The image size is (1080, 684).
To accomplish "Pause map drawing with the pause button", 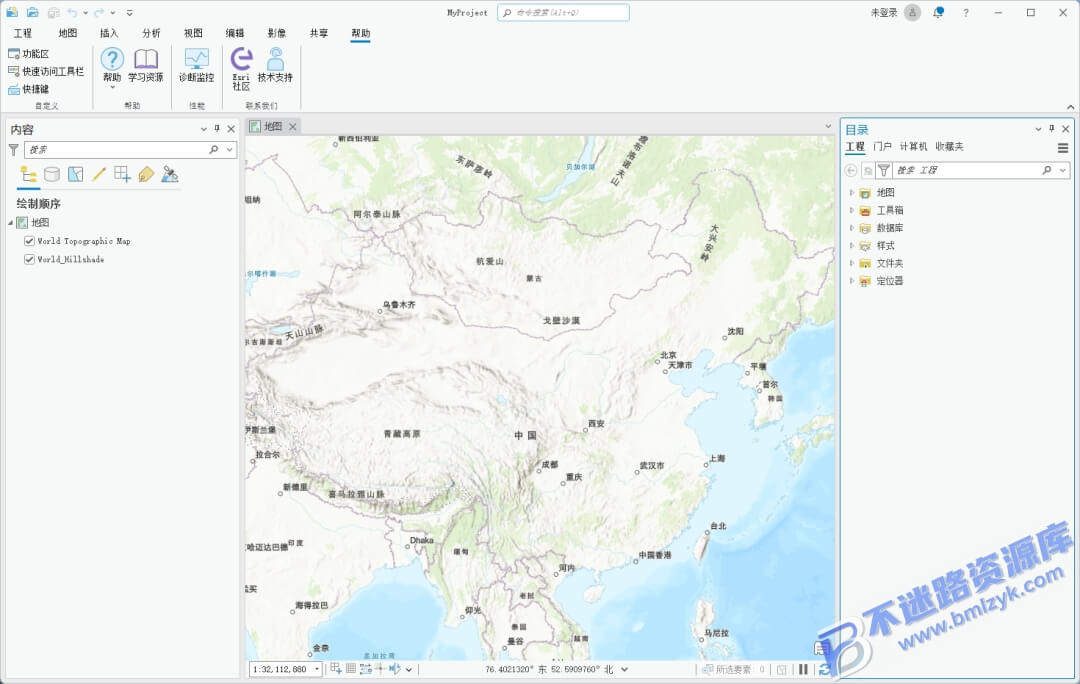I will pyautogui.click(x=803, y=669).
